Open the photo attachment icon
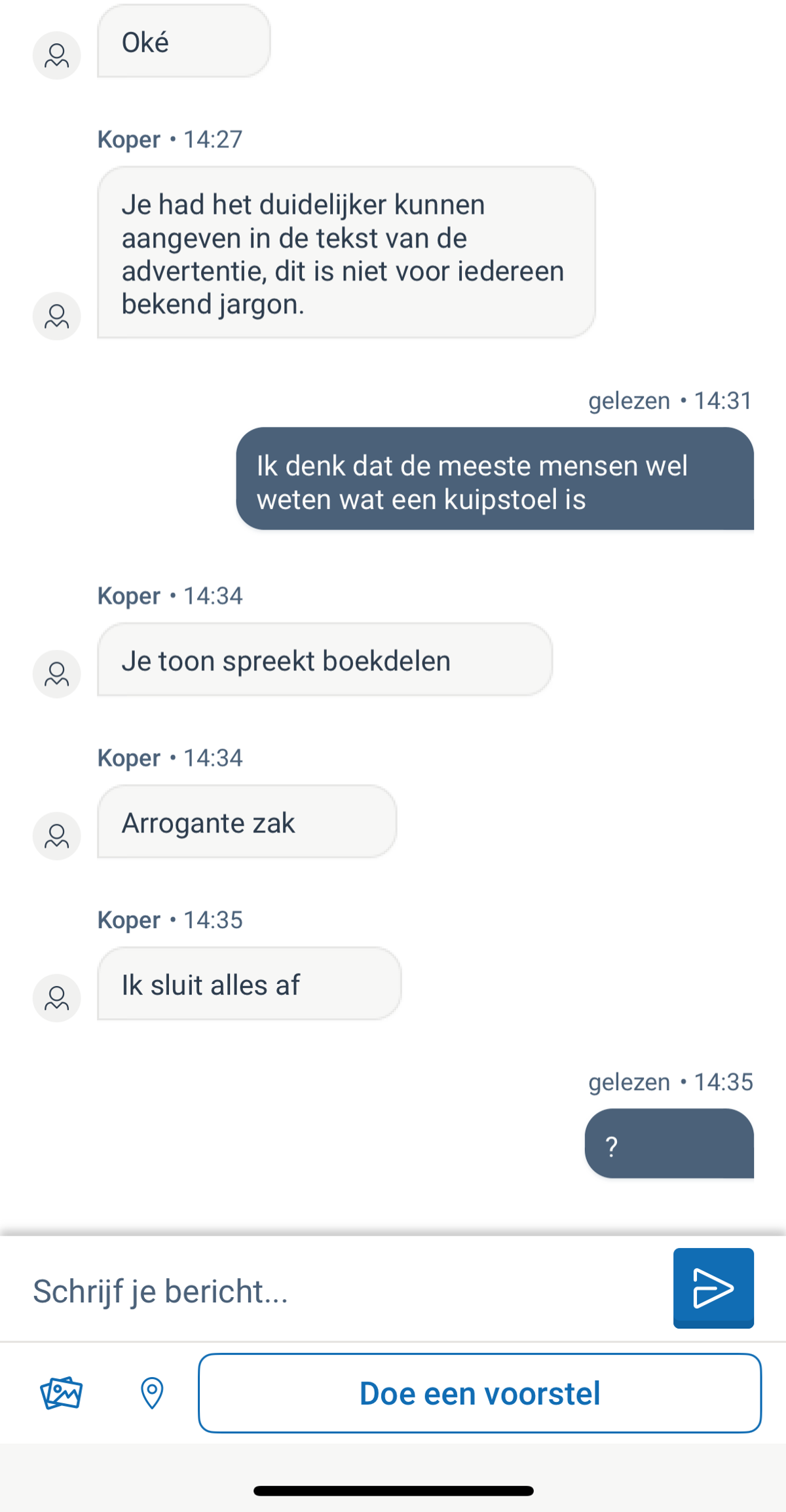Image resolution: width=786 pixels, height=1512 pixels. coord(62,1392)
